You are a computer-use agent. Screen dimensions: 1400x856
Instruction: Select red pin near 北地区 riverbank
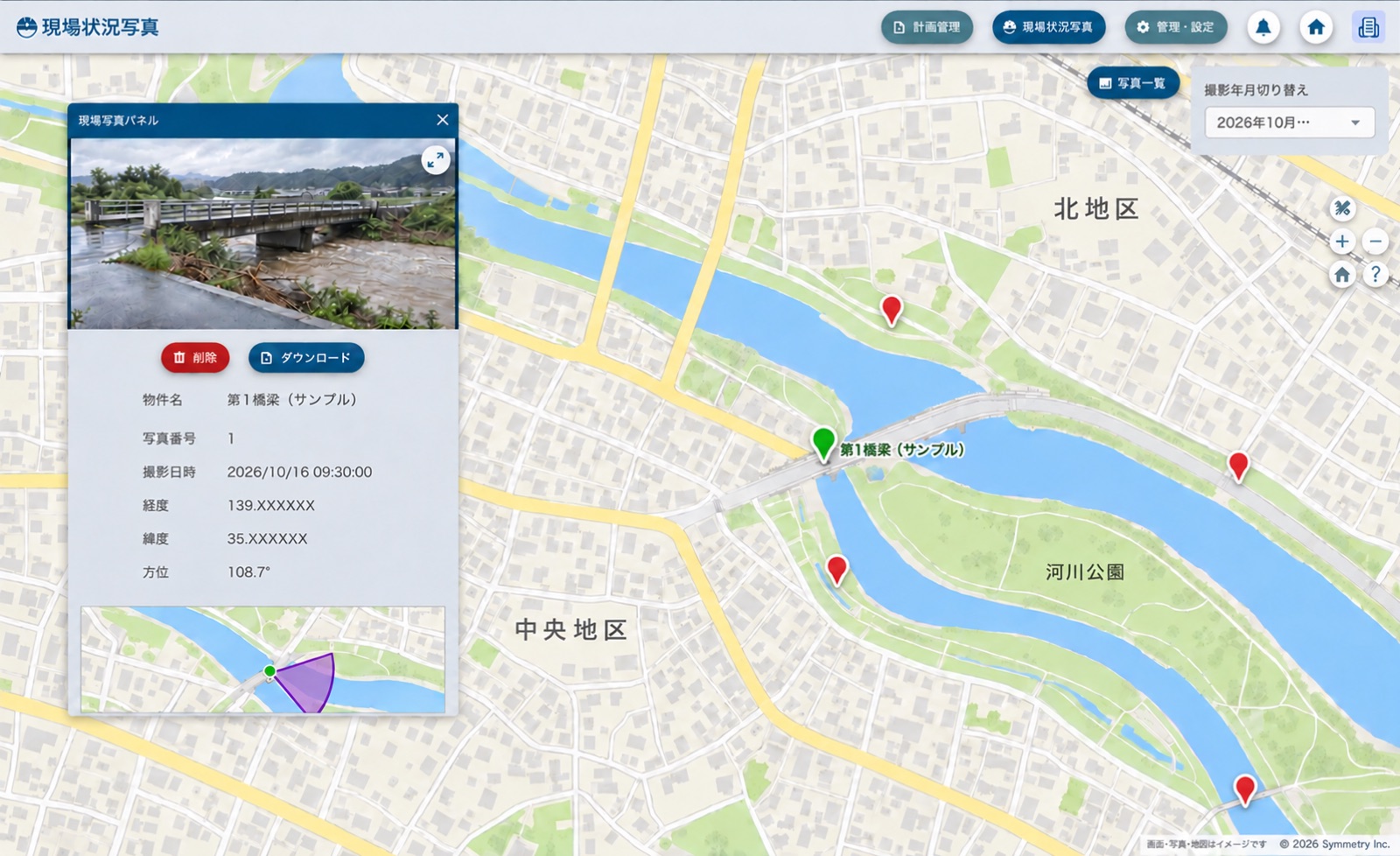[x=891, y=310]
